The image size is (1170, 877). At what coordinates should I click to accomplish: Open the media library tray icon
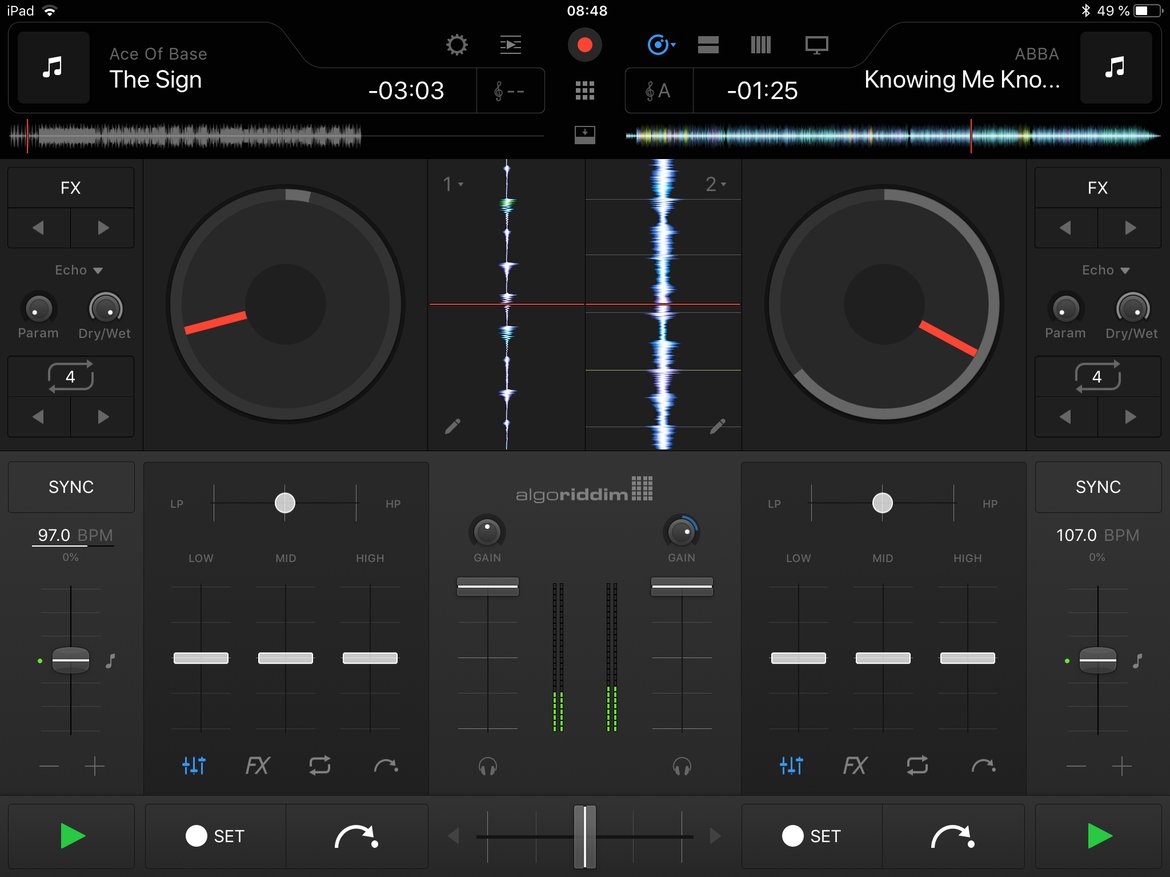pyautogui.click(x=585, y=135)
